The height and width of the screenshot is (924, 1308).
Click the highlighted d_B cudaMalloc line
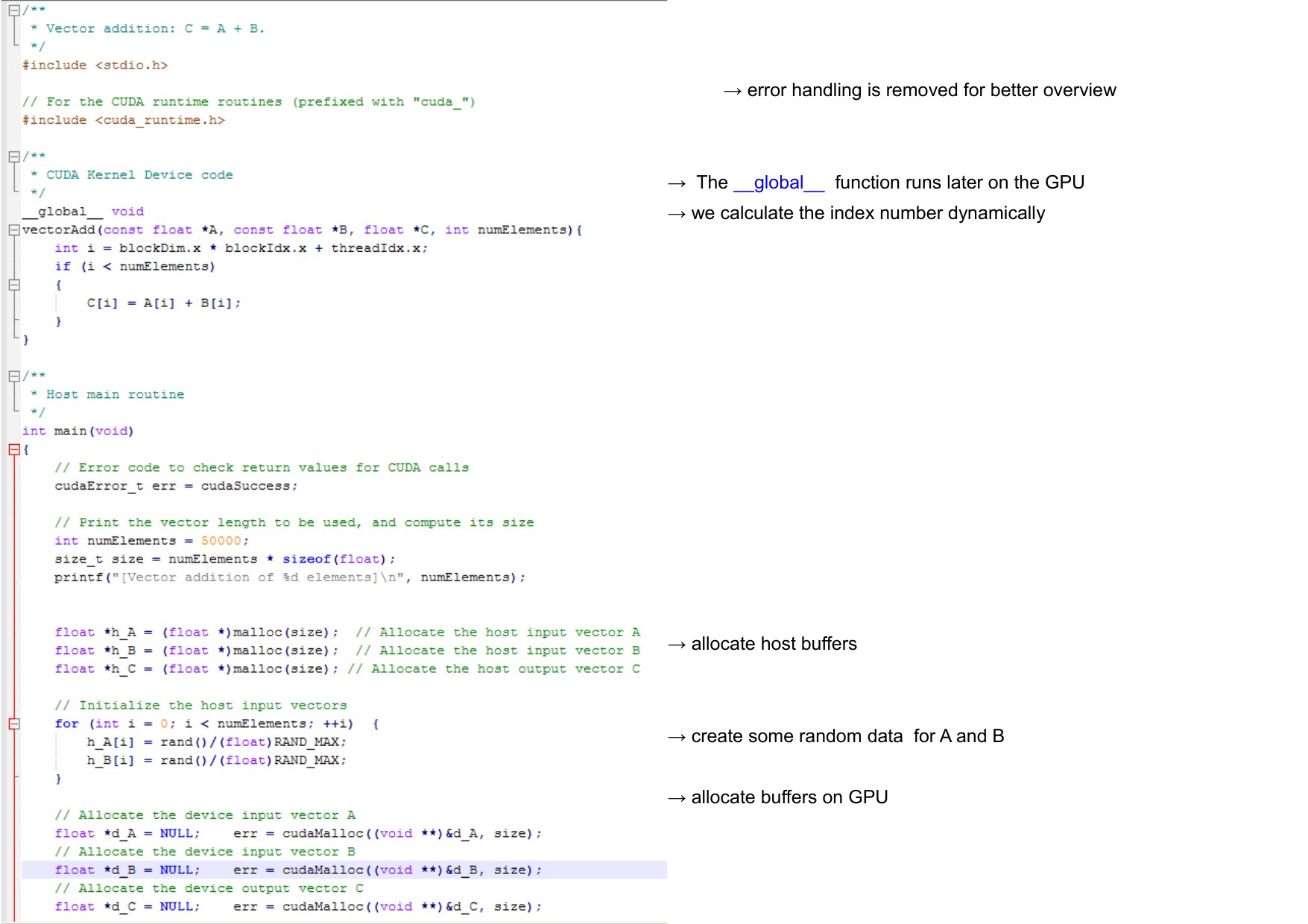coord(298,870)
